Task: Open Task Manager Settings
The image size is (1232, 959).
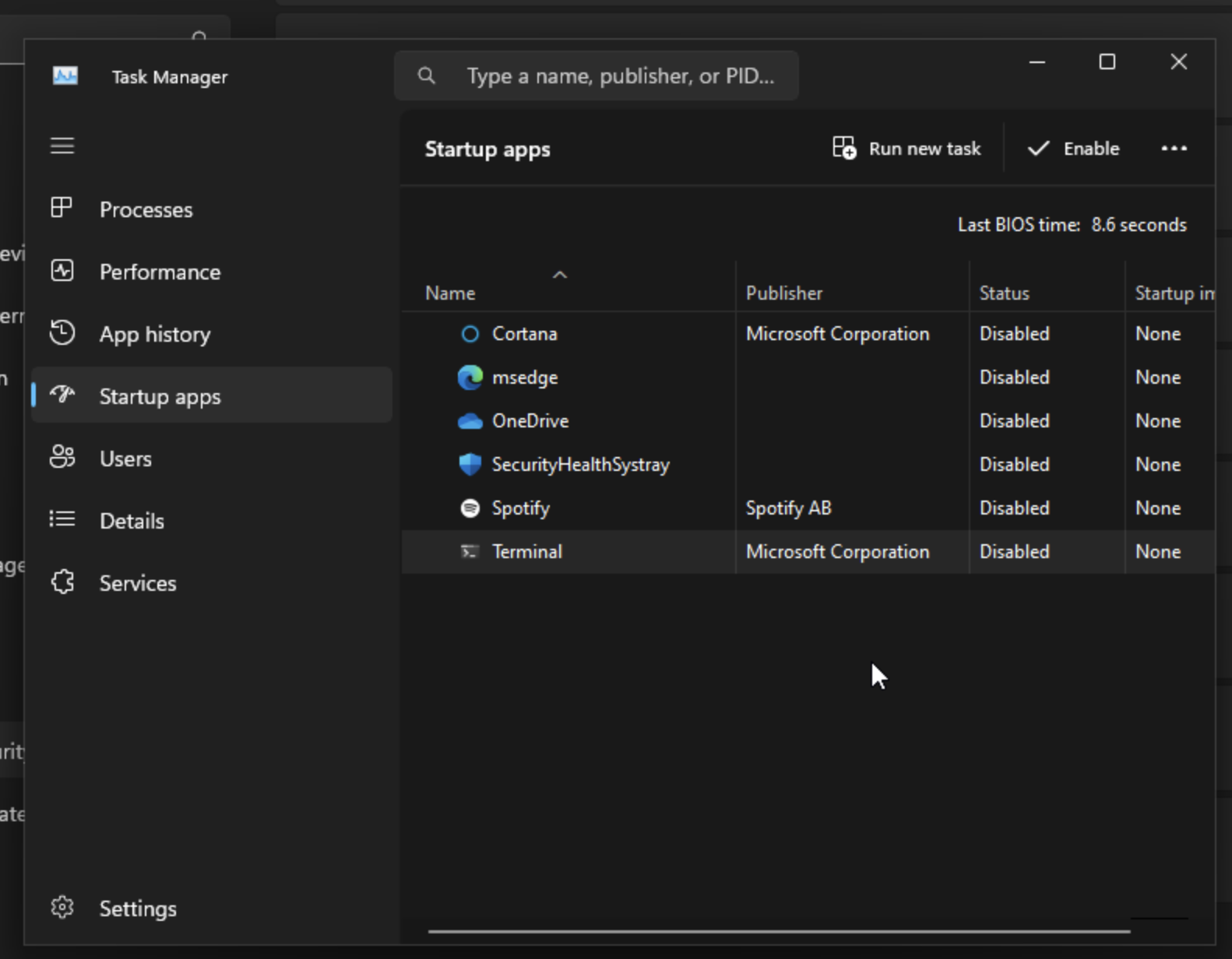Action: click(211, 908)
